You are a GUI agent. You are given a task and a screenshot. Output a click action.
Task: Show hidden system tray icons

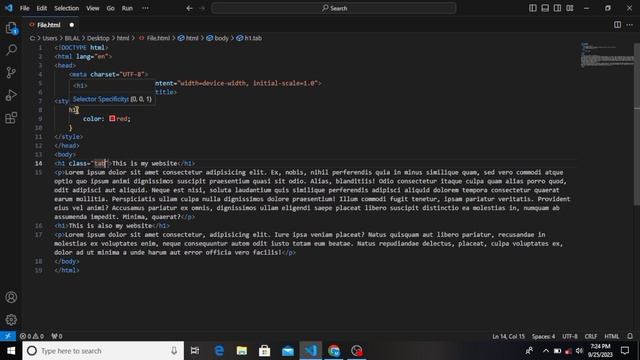click(x=546, y=351)
